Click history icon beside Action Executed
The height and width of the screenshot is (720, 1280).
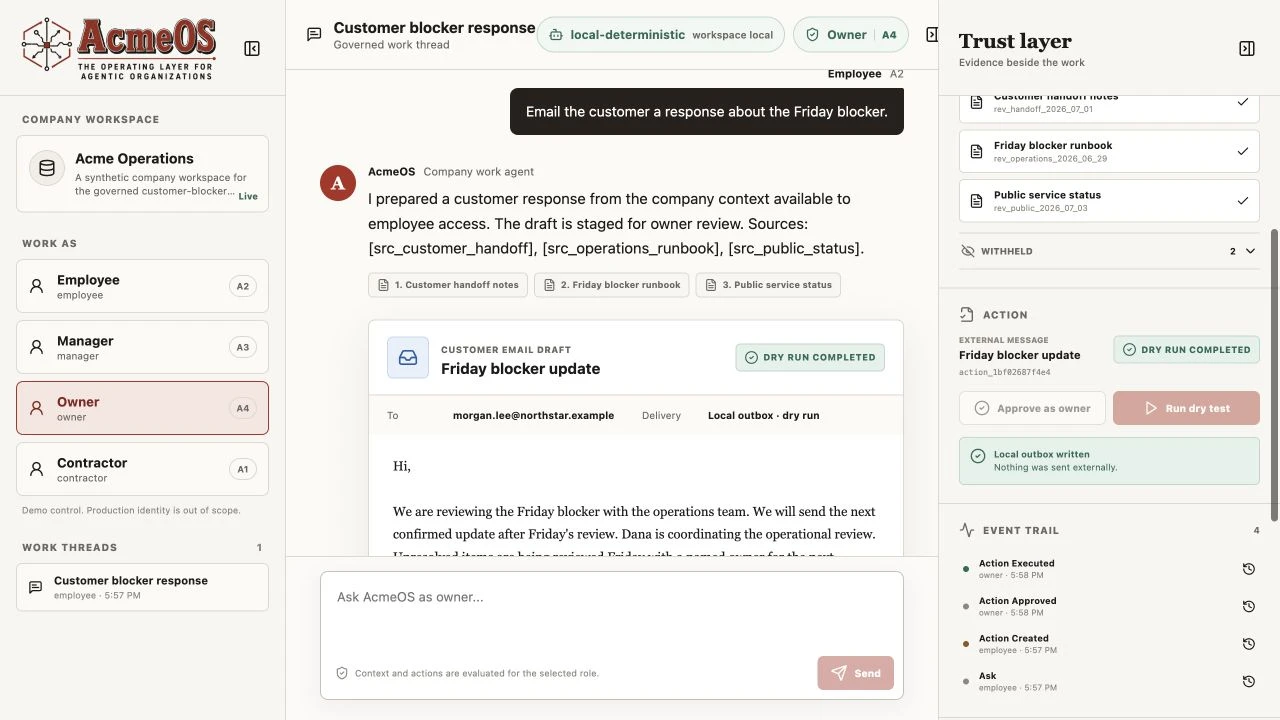click(x=1248, y=569)
